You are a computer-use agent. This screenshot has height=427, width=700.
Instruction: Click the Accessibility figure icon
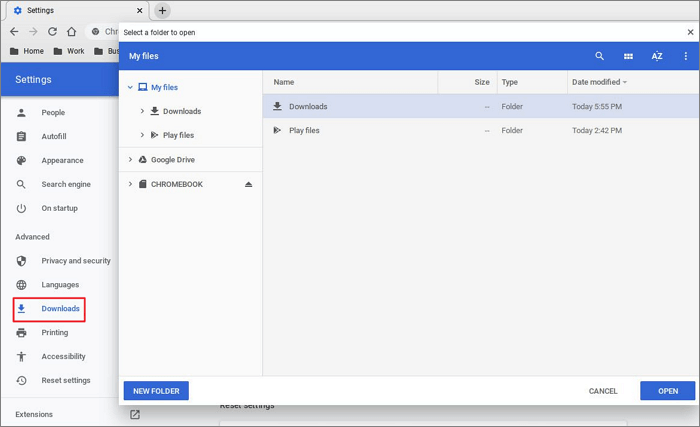21,356
